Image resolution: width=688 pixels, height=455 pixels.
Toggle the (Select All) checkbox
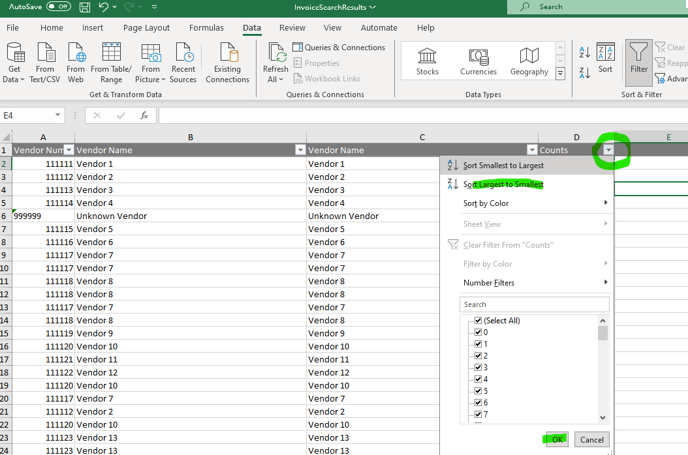478,321
